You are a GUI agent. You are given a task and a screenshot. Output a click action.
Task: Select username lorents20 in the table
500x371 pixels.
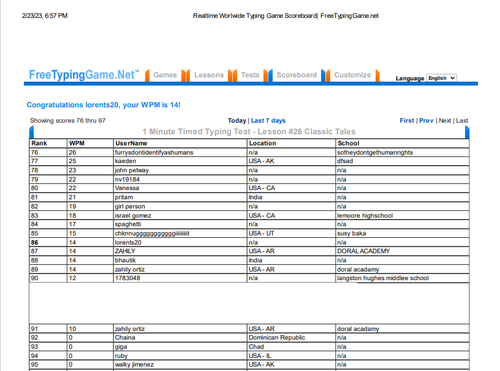click(x=128, y=242)
